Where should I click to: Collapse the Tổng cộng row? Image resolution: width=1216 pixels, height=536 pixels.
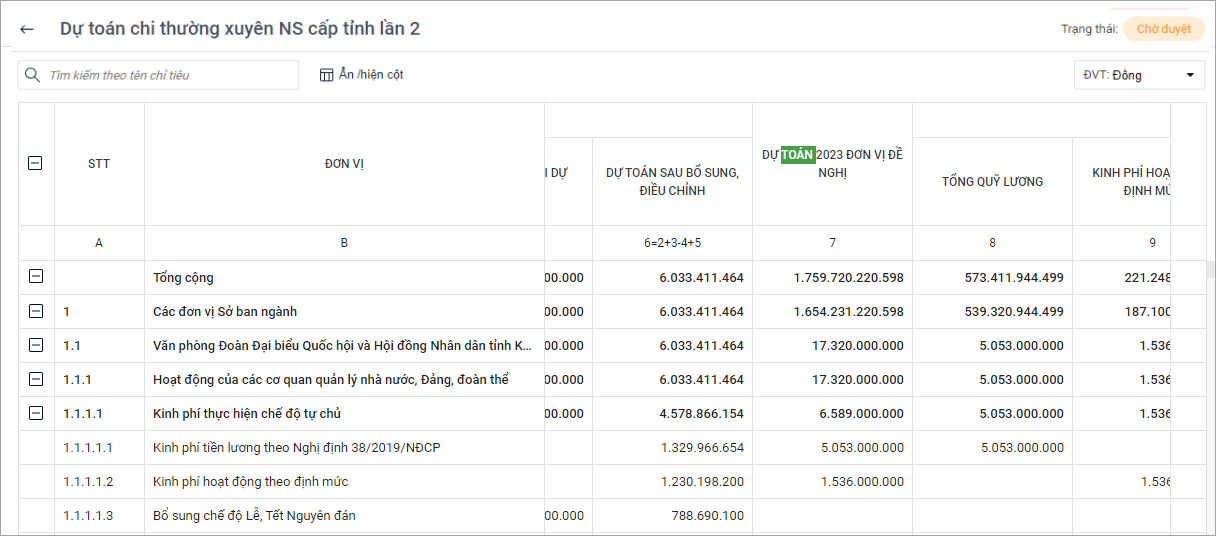click(x=36, y=277)
